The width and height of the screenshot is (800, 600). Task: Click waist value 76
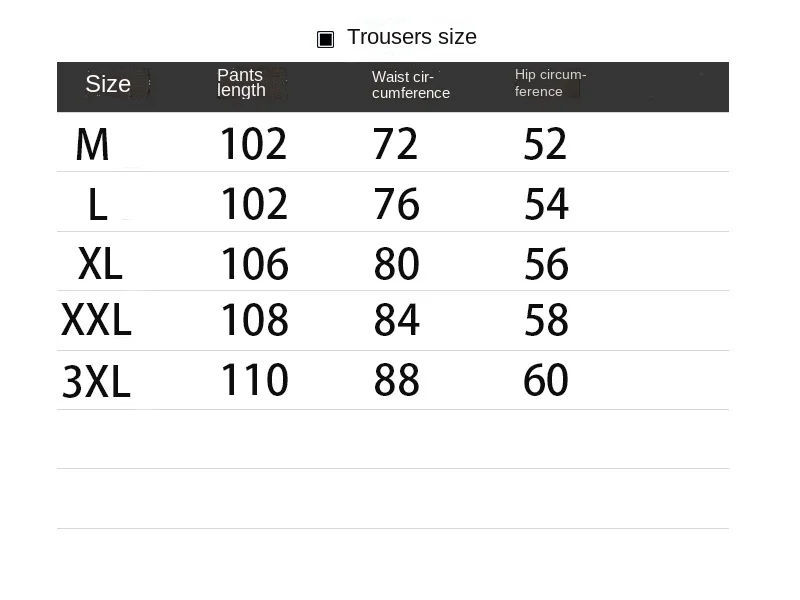point(396,204)
